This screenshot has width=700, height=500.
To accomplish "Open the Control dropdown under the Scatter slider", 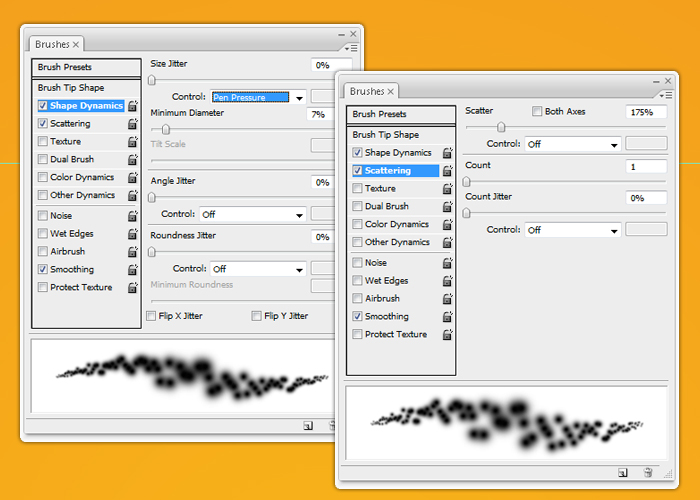I will click(x=573, y=144).
